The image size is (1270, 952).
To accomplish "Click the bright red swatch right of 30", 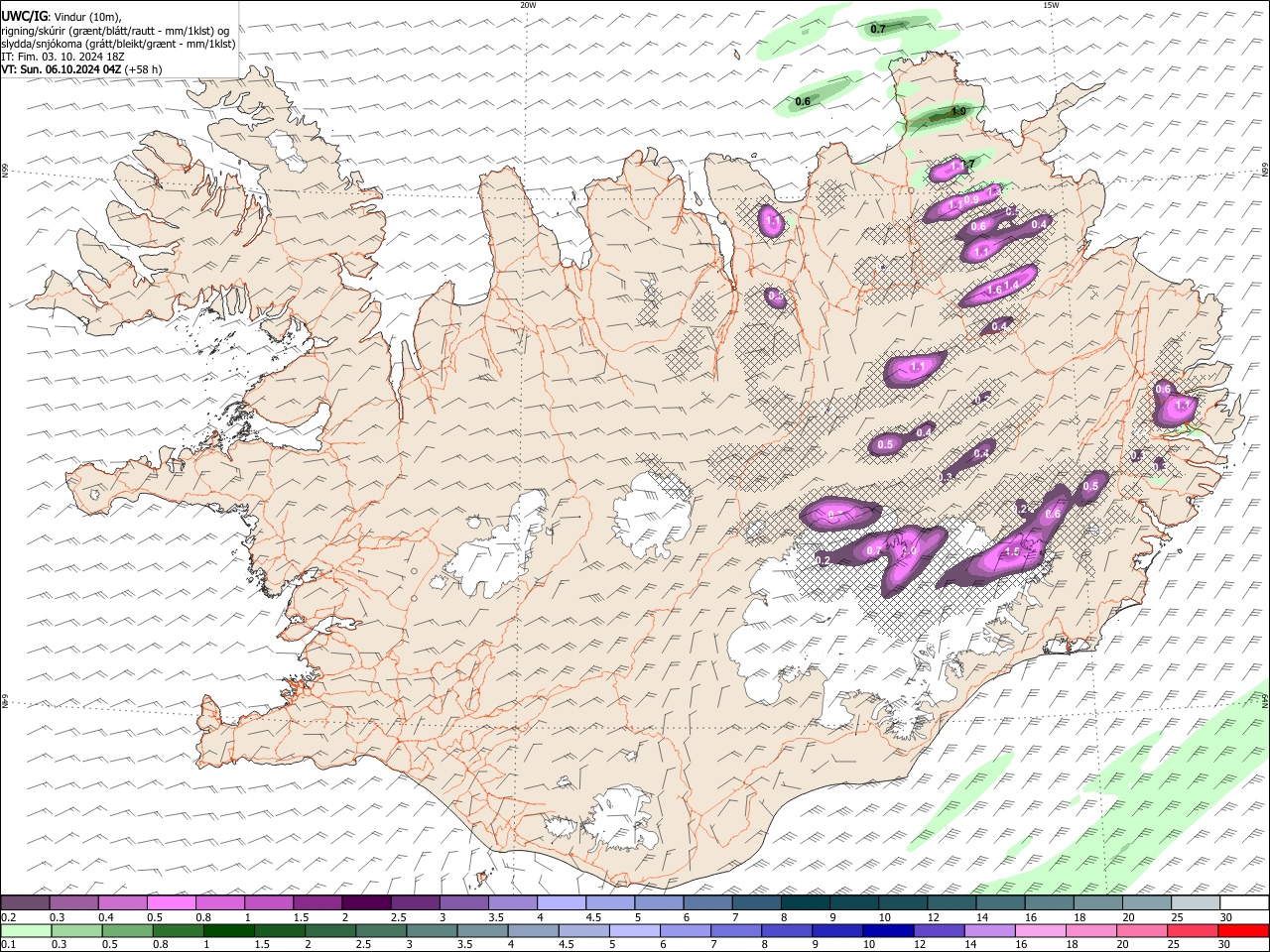I will click(1243, 930).
